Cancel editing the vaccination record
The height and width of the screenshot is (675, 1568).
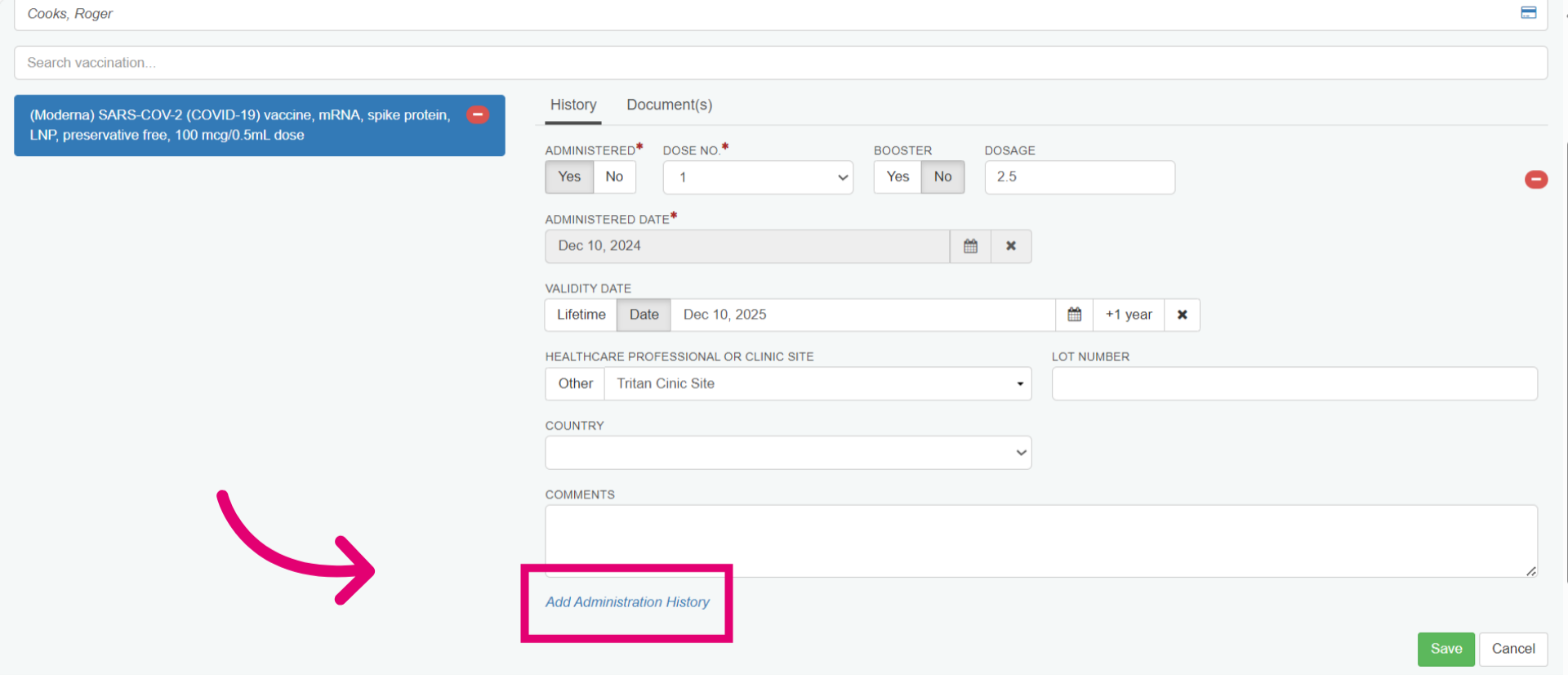[1513, 649]
